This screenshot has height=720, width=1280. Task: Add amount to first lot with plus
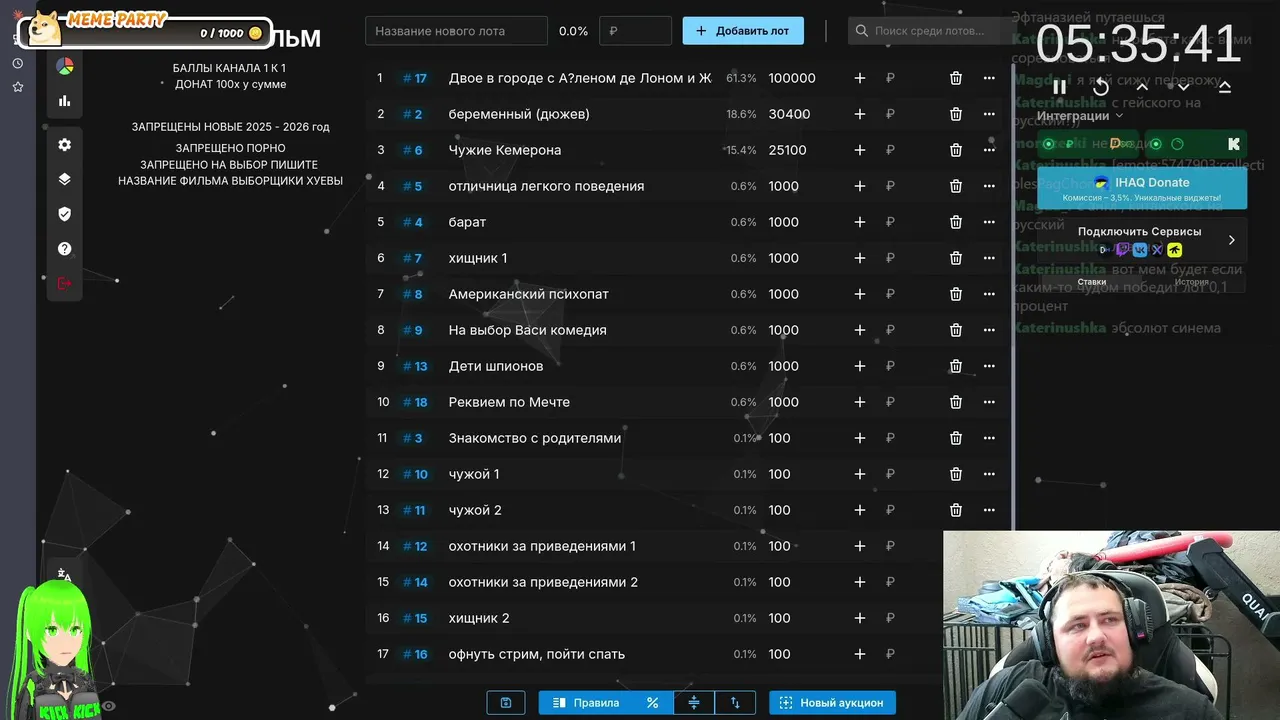[859, 78]
